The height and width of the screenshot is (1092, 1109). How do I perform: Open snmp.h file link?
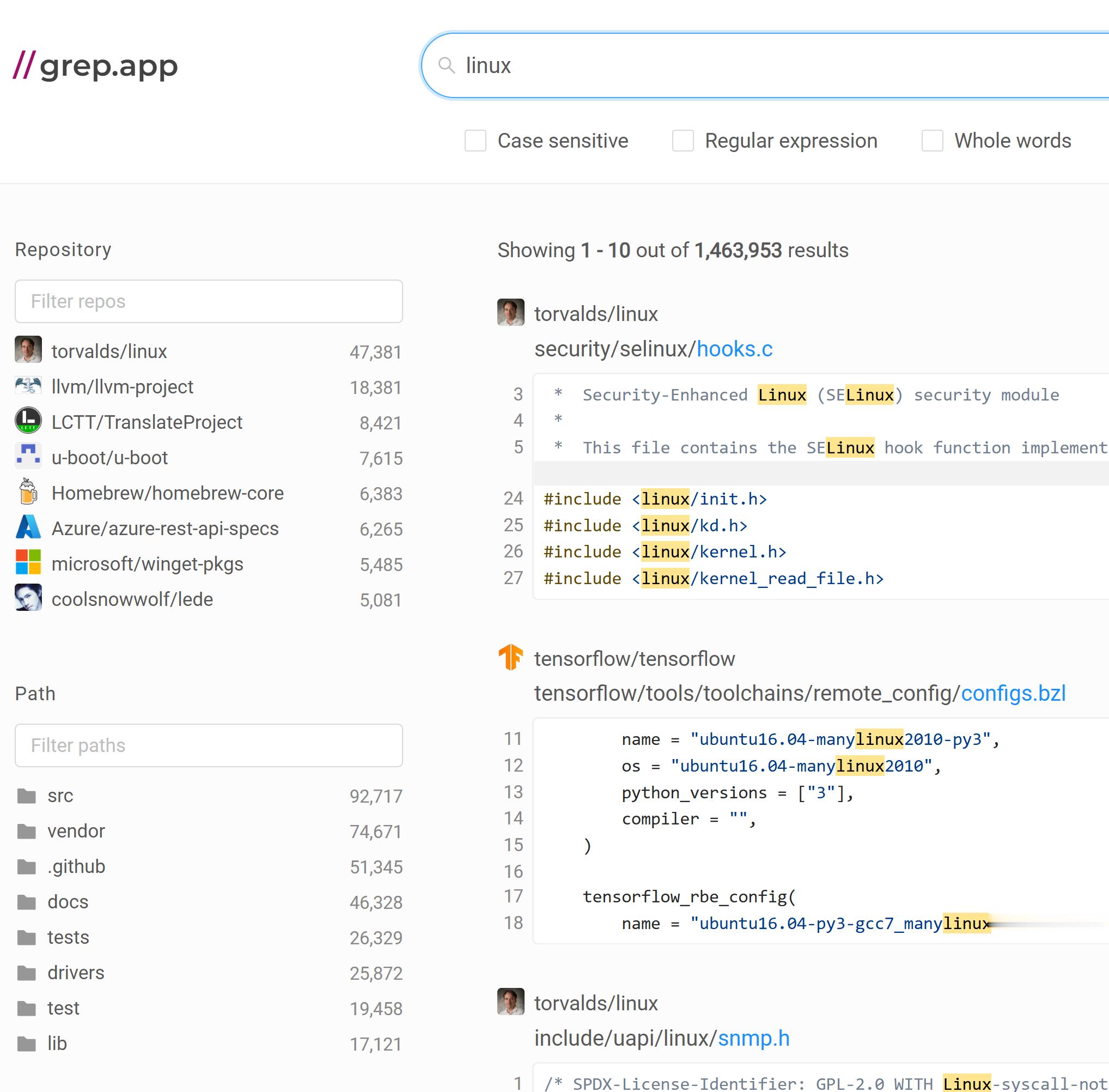tap(753, 1038)
